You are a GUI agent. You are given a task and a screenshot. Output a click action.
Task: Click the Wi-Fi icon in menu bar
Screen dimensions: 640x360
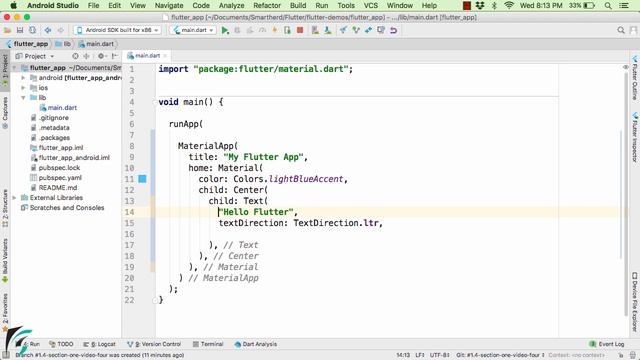509,6
